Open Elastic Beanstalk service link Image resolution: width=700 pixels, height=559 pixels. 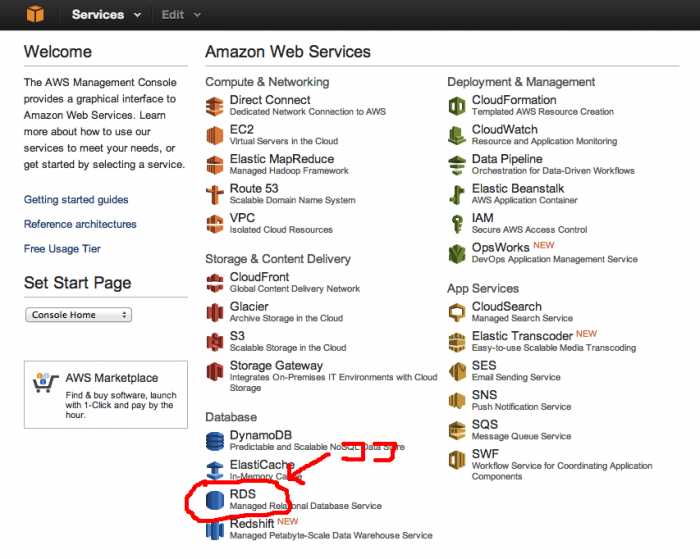(x=518, y=188)
